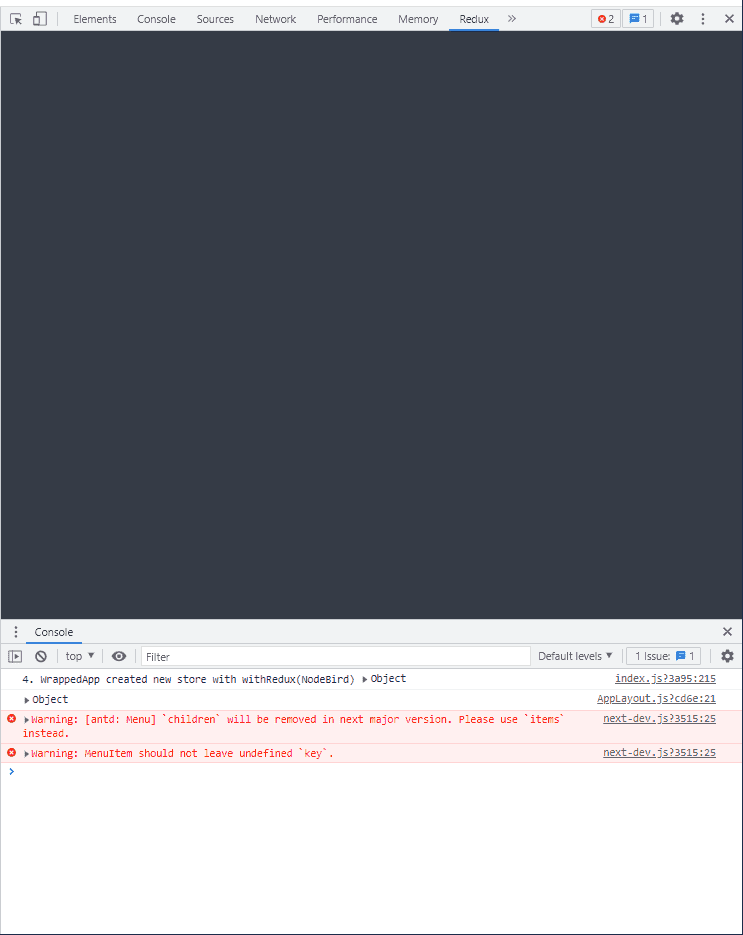Switch to the Console tab in top bar
Screen dimensions: 743x935
tap(156, 19)
